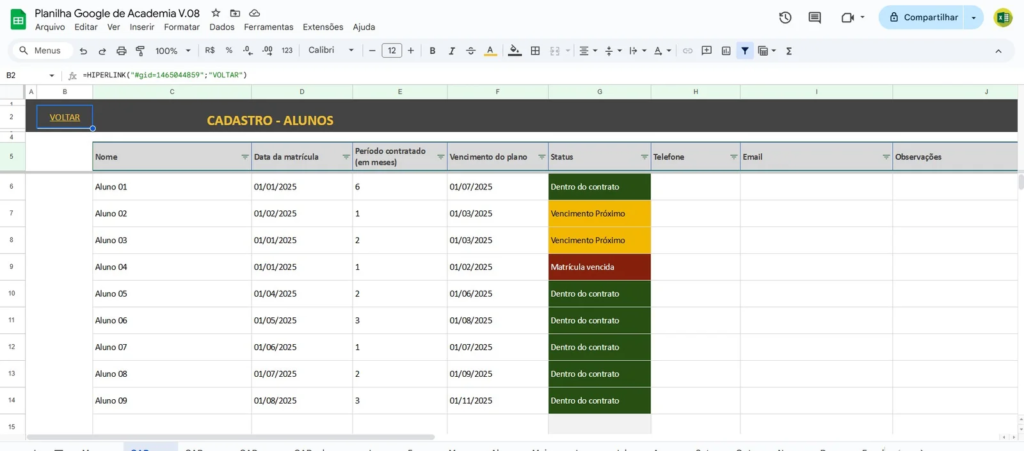Open the Extensões menu
Image resolution: width=1024 pixels, height=451 pixels.
(322, 27)
